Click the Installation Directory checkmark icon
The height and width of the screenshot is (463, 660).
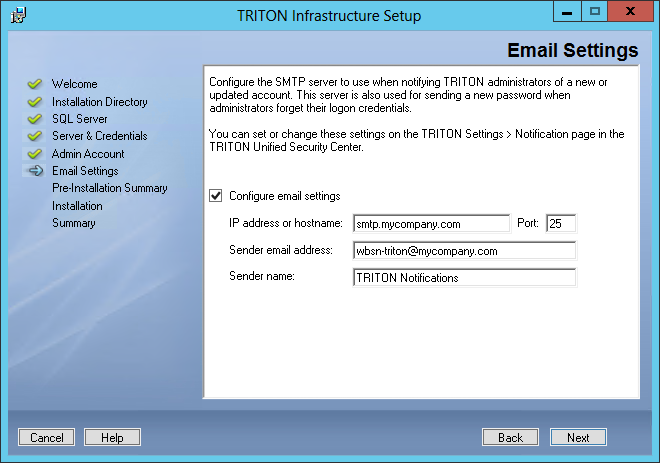point(35,102)
